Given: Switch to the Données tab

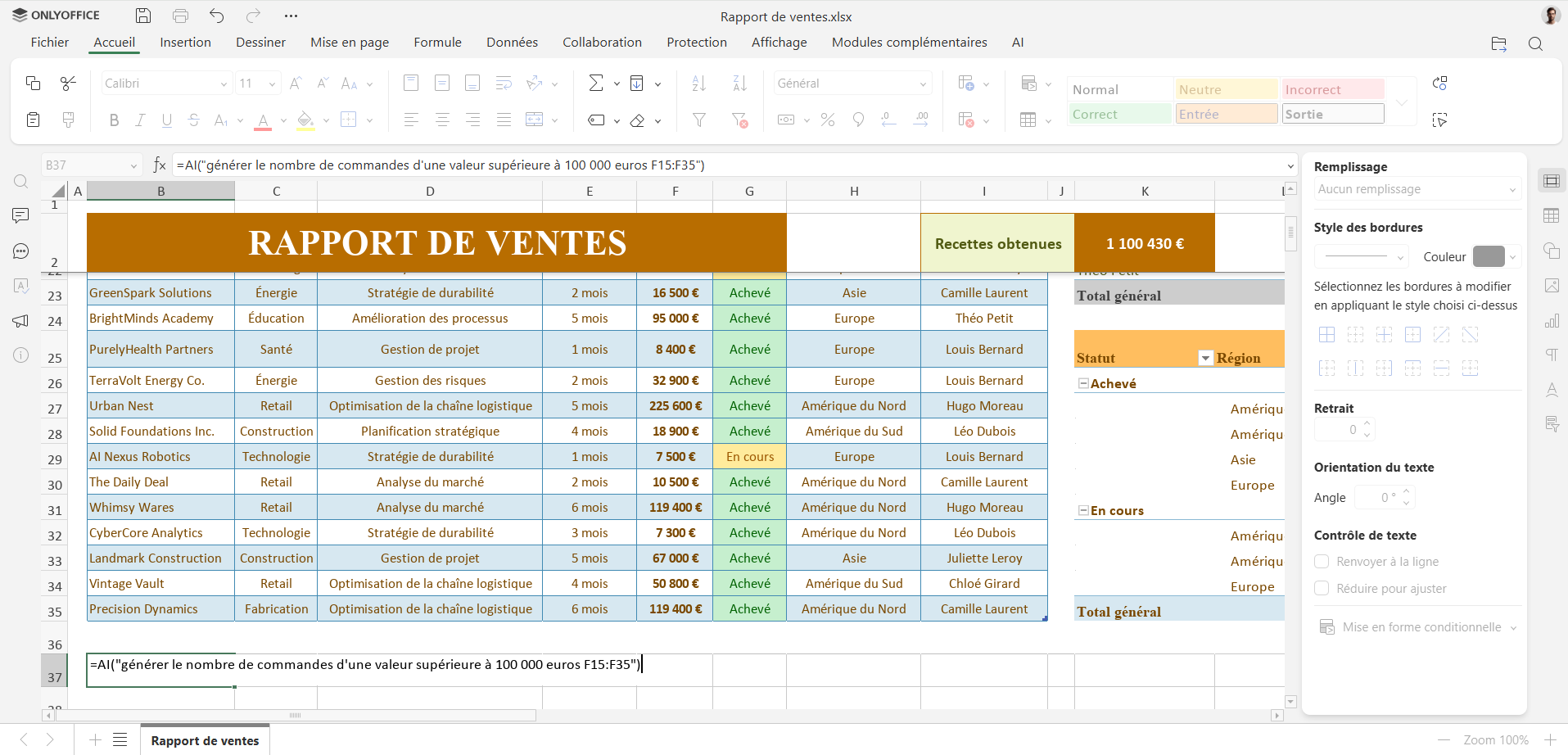Looking at the screenshot, I should (512, 43).
